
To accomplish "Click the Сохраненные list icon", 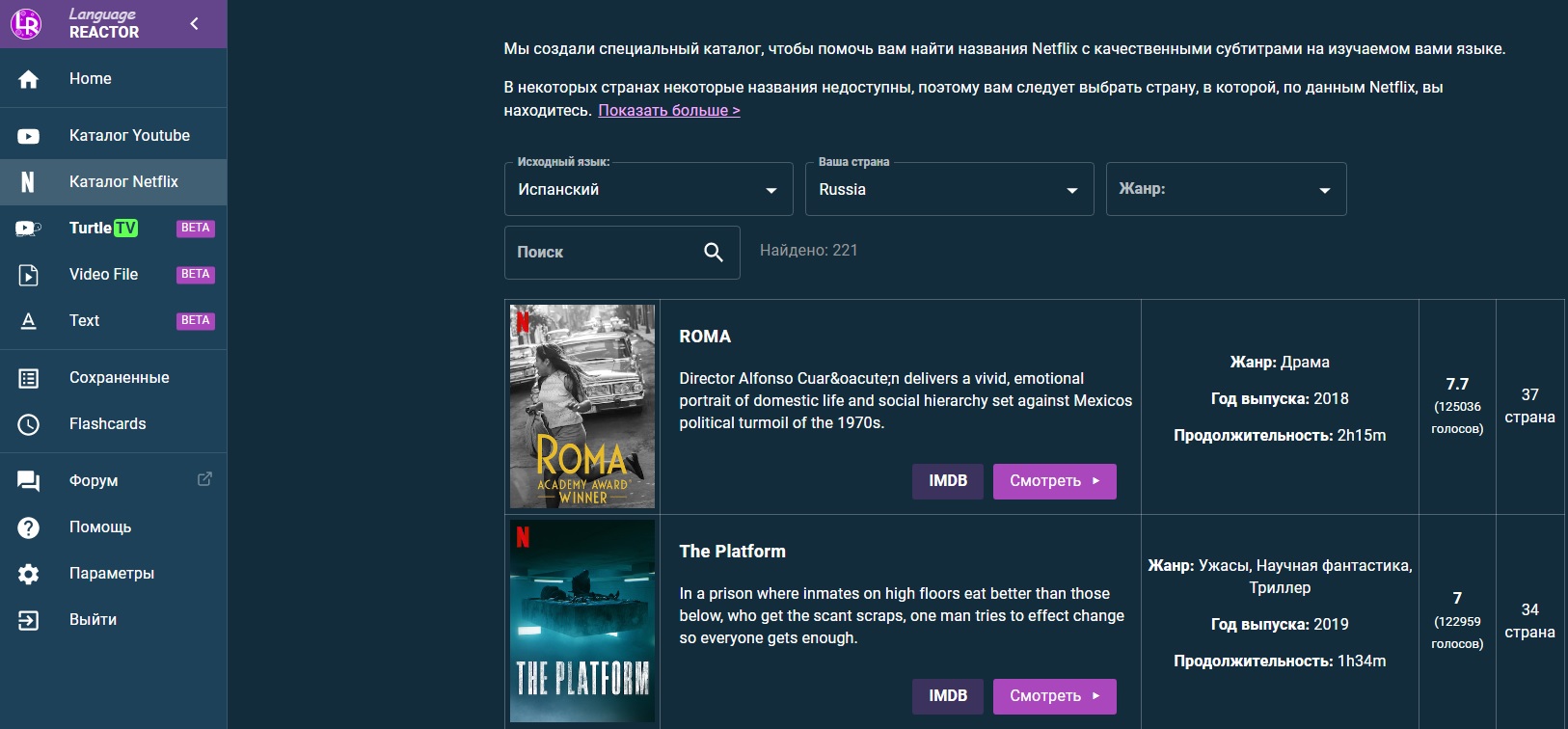I will tap(29, 378).
